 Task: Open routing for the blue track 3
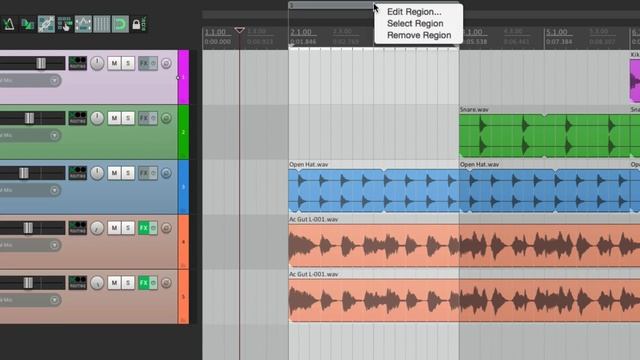pos(78,173)
